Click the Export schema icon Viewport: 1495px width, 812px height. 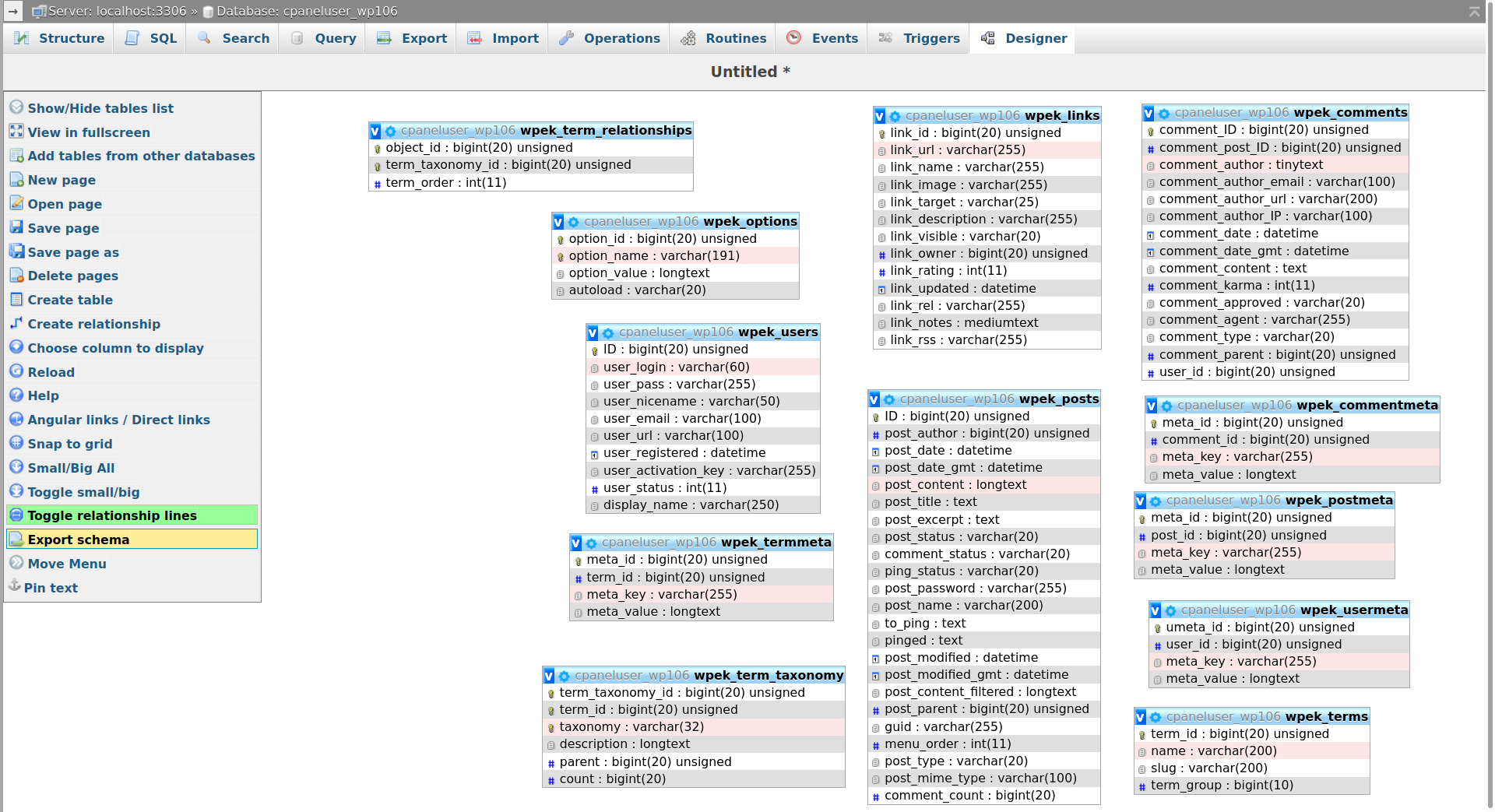tap(16, 539)
